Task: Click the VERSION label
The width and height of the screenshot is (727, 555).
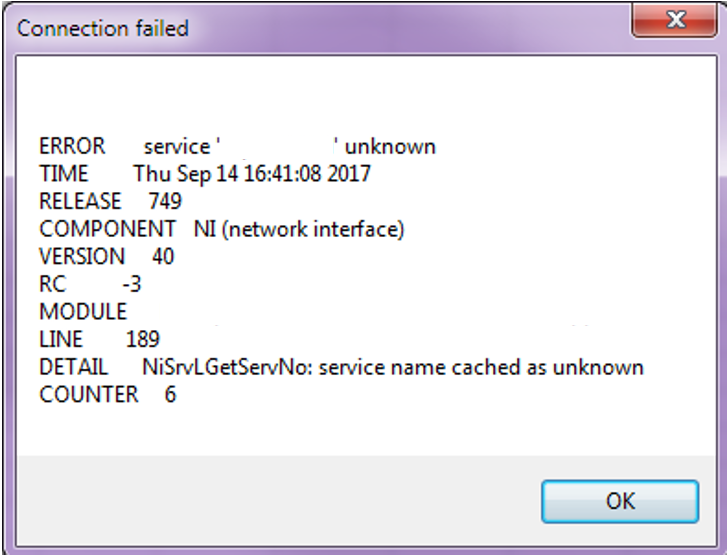Action: tap(82, 256)
